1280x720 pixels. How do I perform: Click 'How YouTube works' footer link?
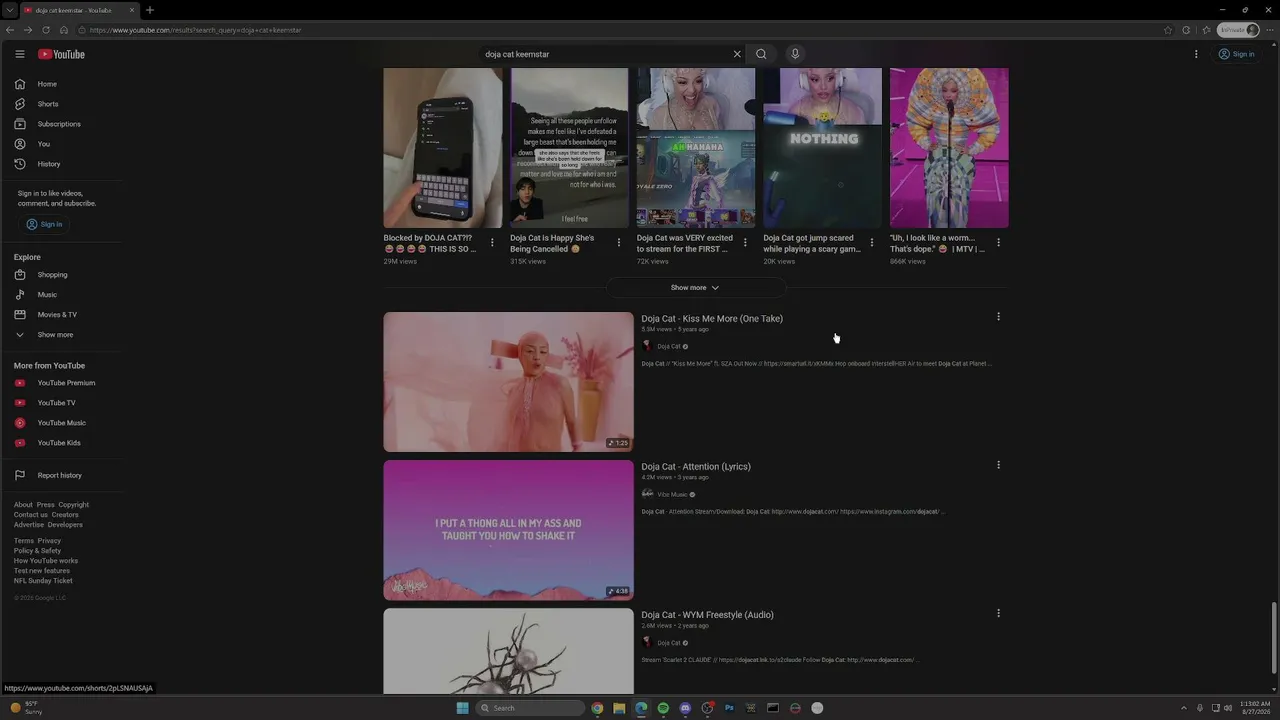pos(46,561)
